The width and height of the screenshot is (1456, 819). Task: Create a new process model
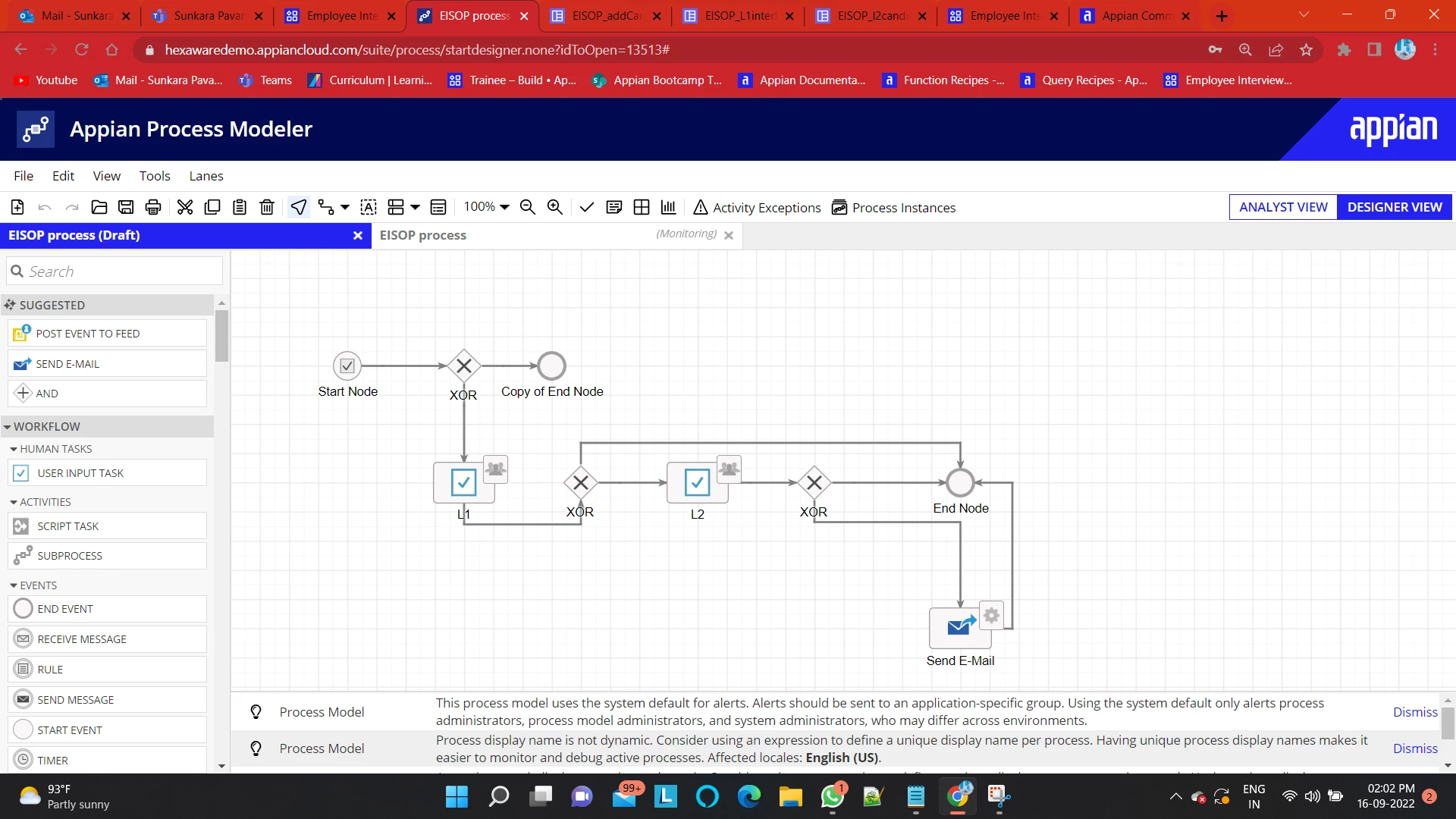[x=17, y=207]
